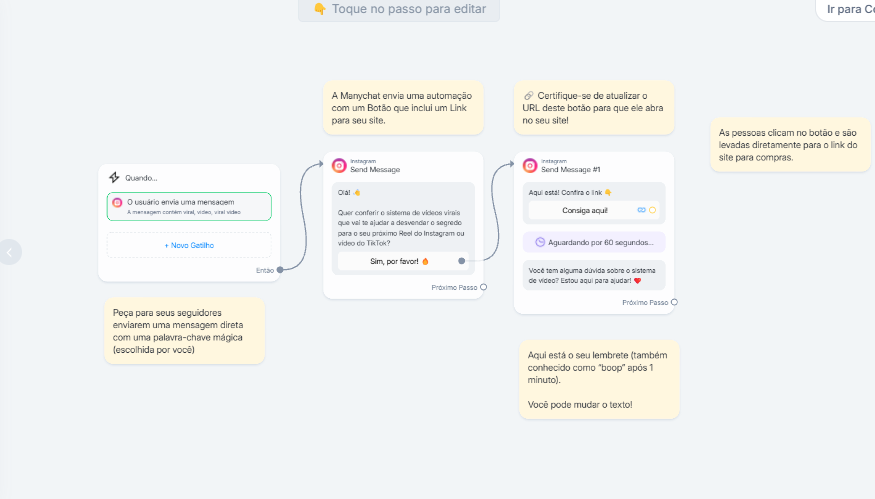Click Próximo Passo connector on Send Message #1
Screen dimensions: 875x499
(x=674, y=302)
